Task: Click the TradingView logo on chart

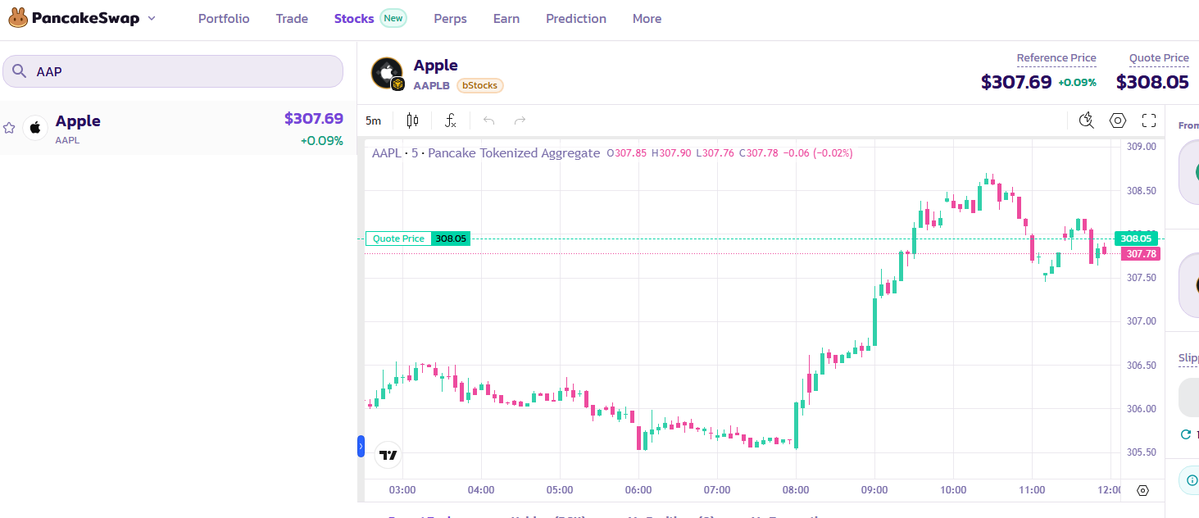Action: click(x=388, y=455)
